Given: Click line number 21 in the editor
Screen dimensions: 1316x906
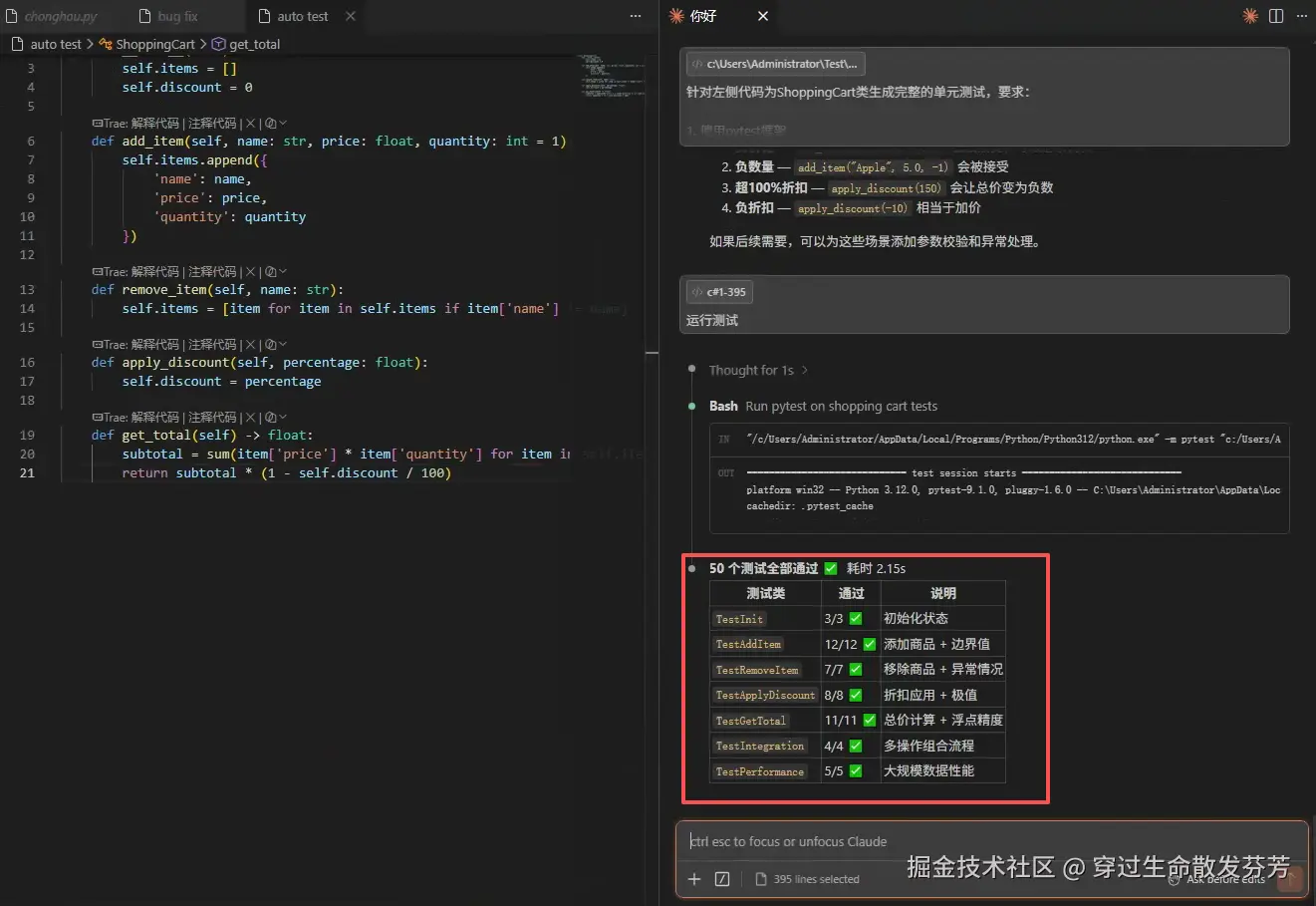Looking at the screenshot, I should click(x=27, y=472).
